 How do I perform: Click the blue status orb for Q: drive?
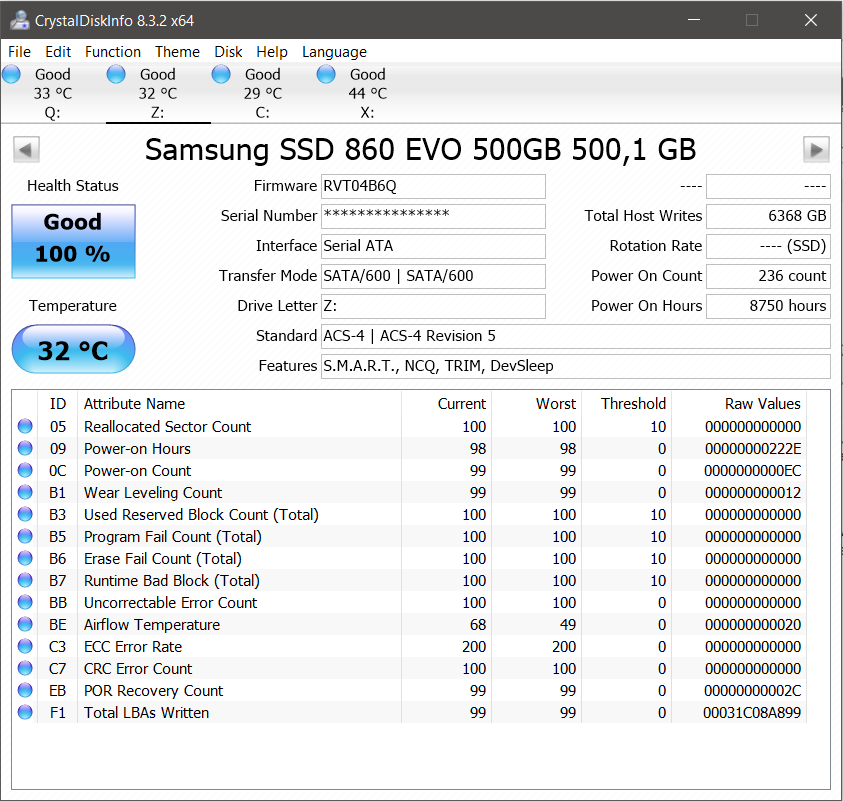(12, 74)
